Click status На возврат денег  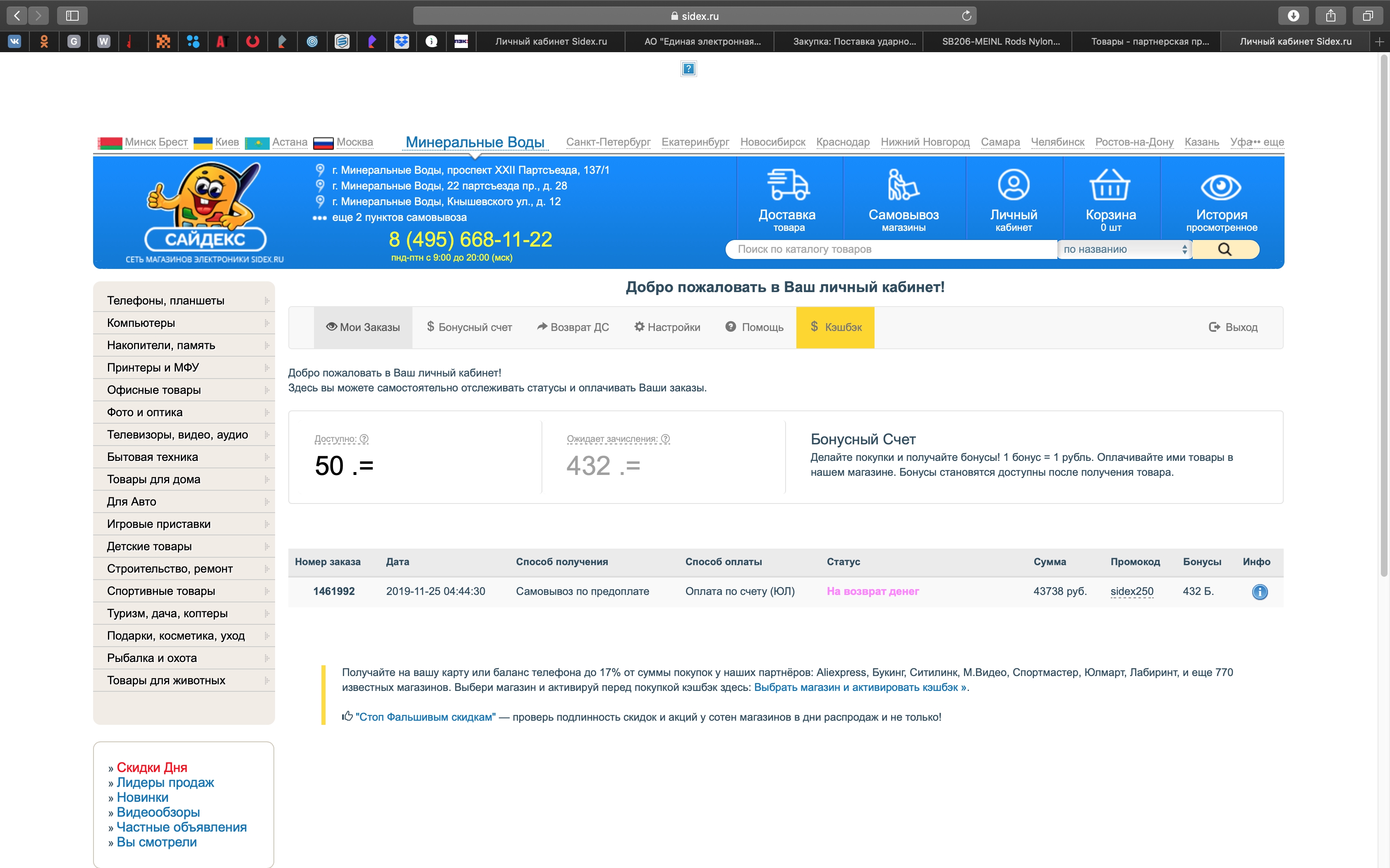pos(872,591)
